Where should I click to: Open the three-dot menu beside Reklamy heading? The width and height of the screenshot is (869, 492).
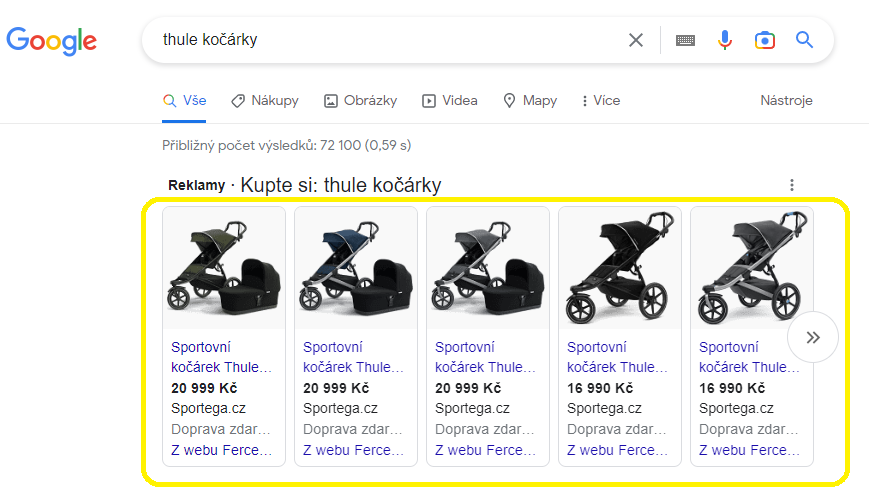point(792,185)
